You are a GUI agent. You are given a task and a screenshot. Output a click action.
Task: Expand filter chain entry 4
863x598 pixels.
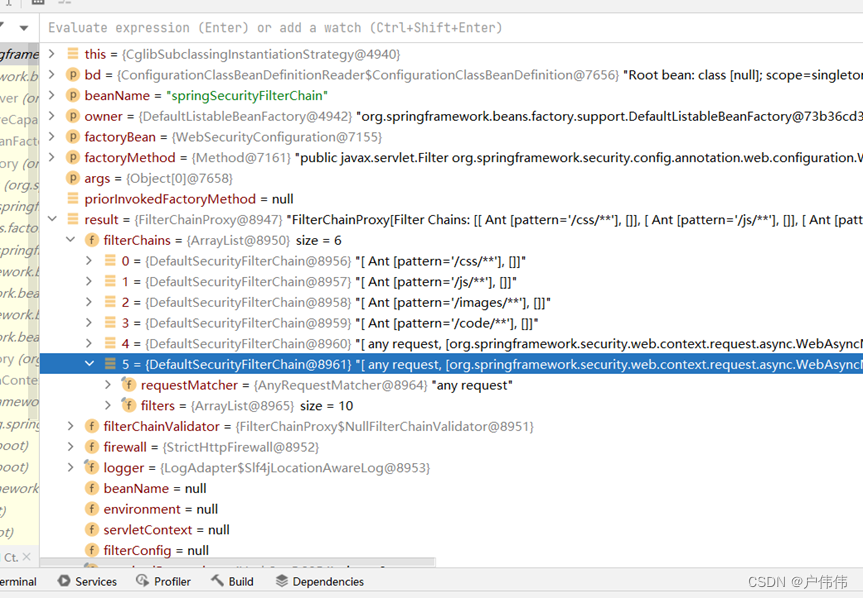89,343
